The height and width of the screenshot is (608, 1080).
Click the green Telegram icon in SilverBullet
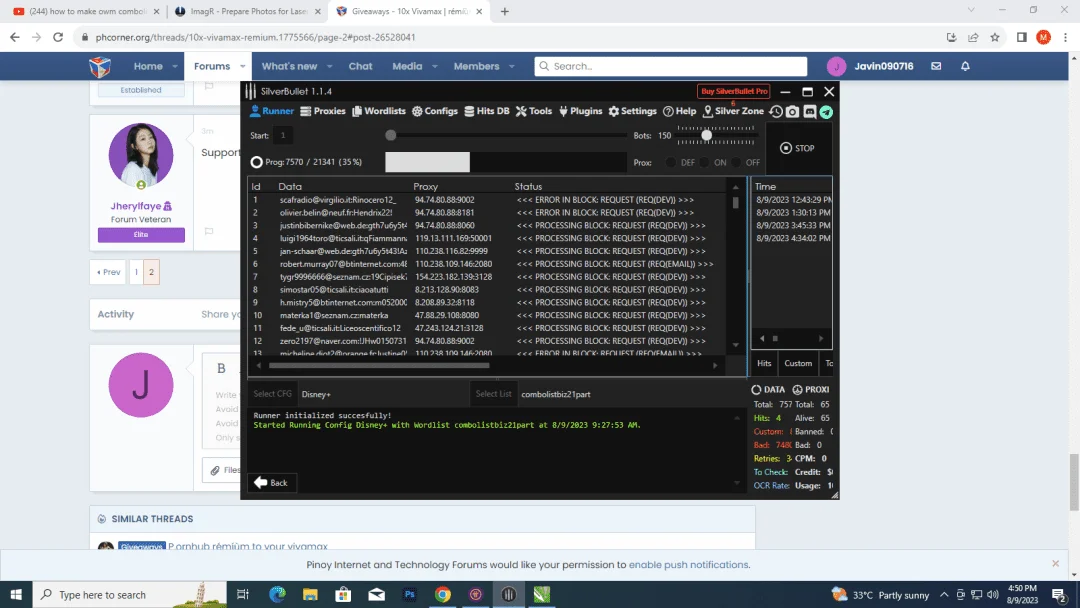tap(826, 112)
